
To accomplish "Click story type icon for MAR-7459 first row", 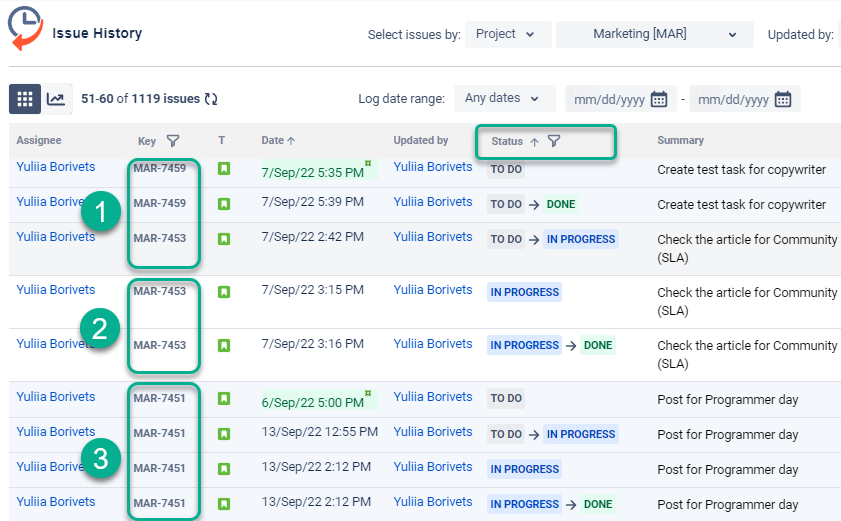I will (x=224, y=168).
